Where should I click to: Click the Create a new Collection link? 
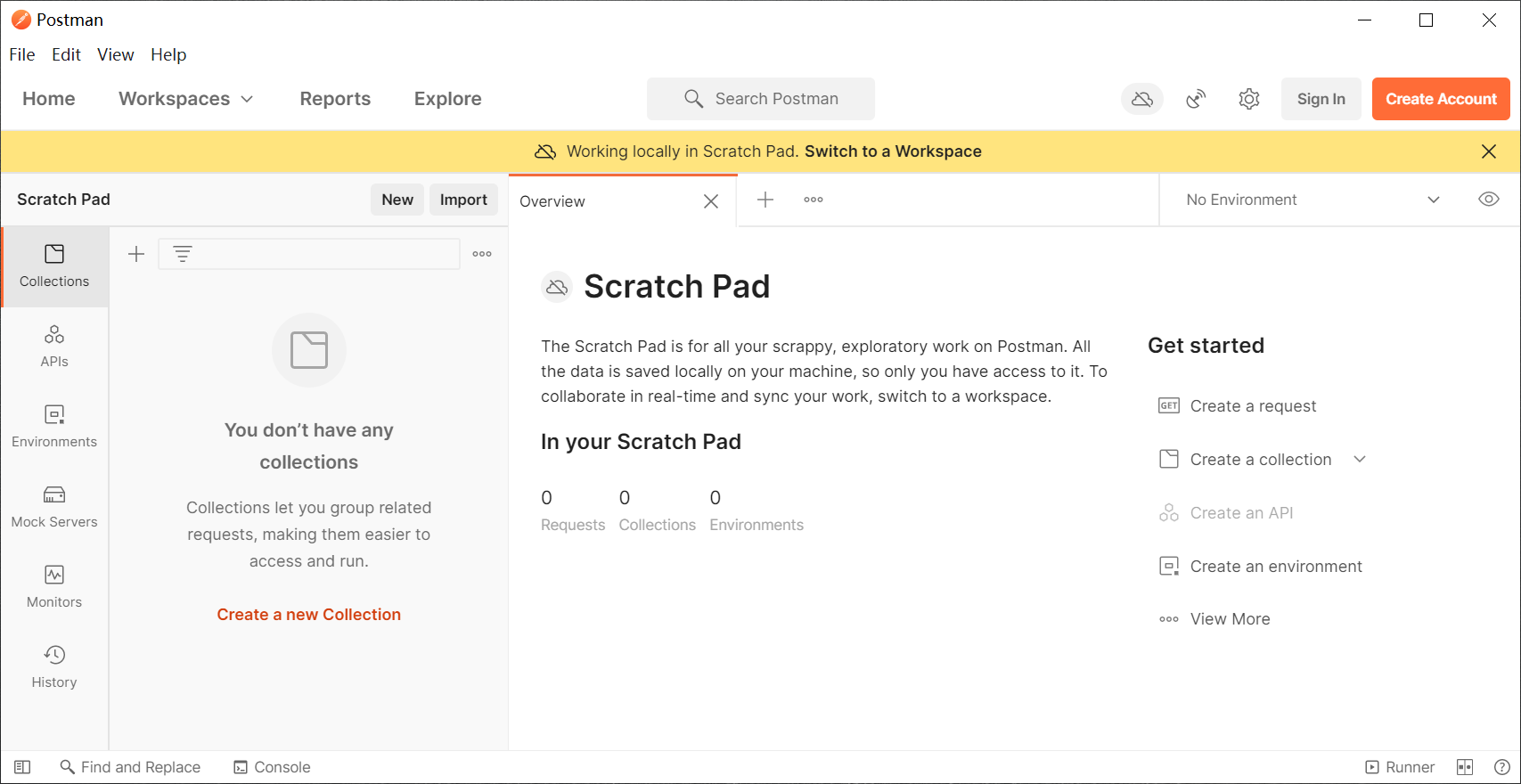point(308,615)
